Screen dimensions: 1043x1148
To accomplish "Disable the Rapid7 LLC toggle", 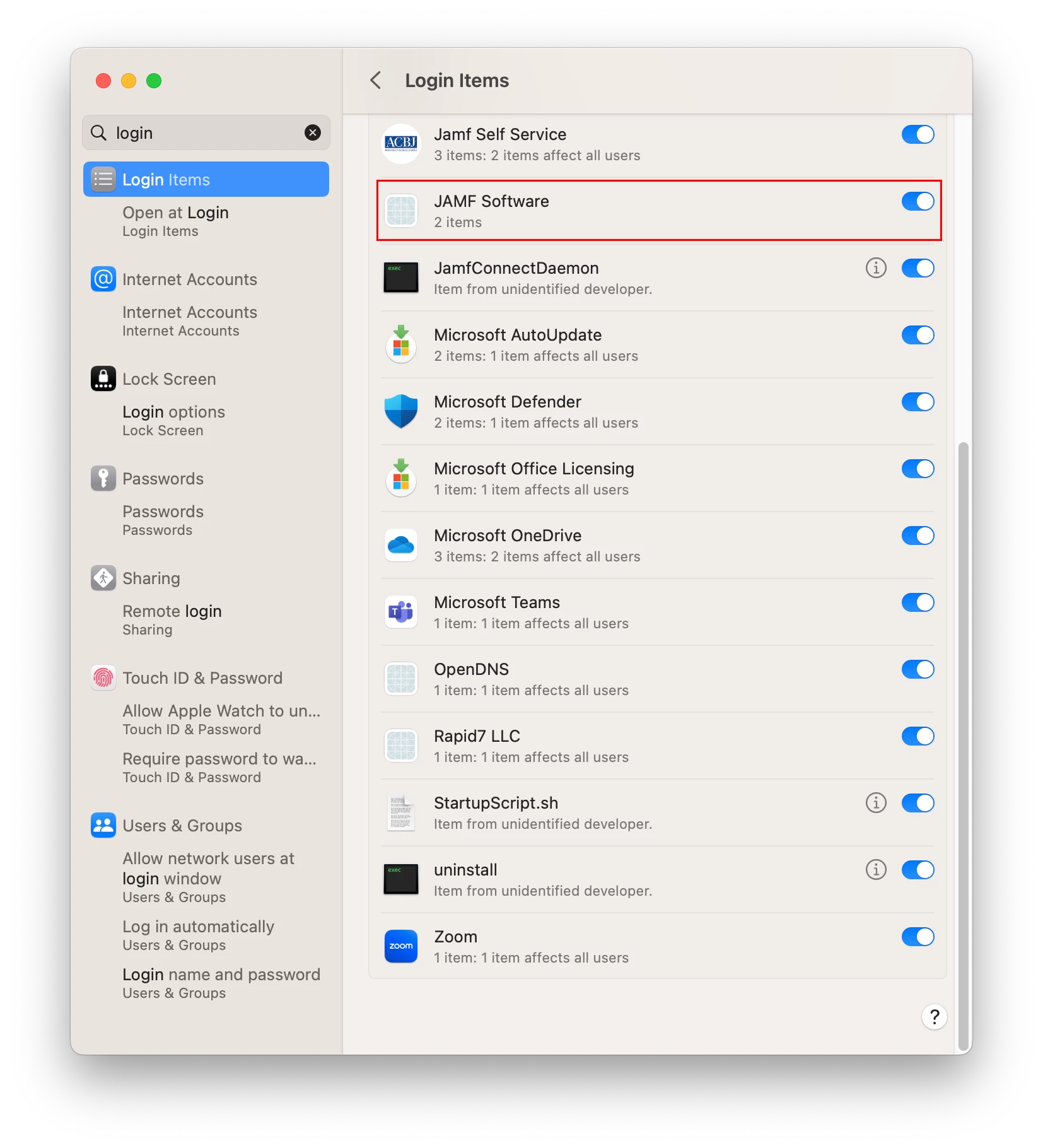I will [x=918, y=736].
